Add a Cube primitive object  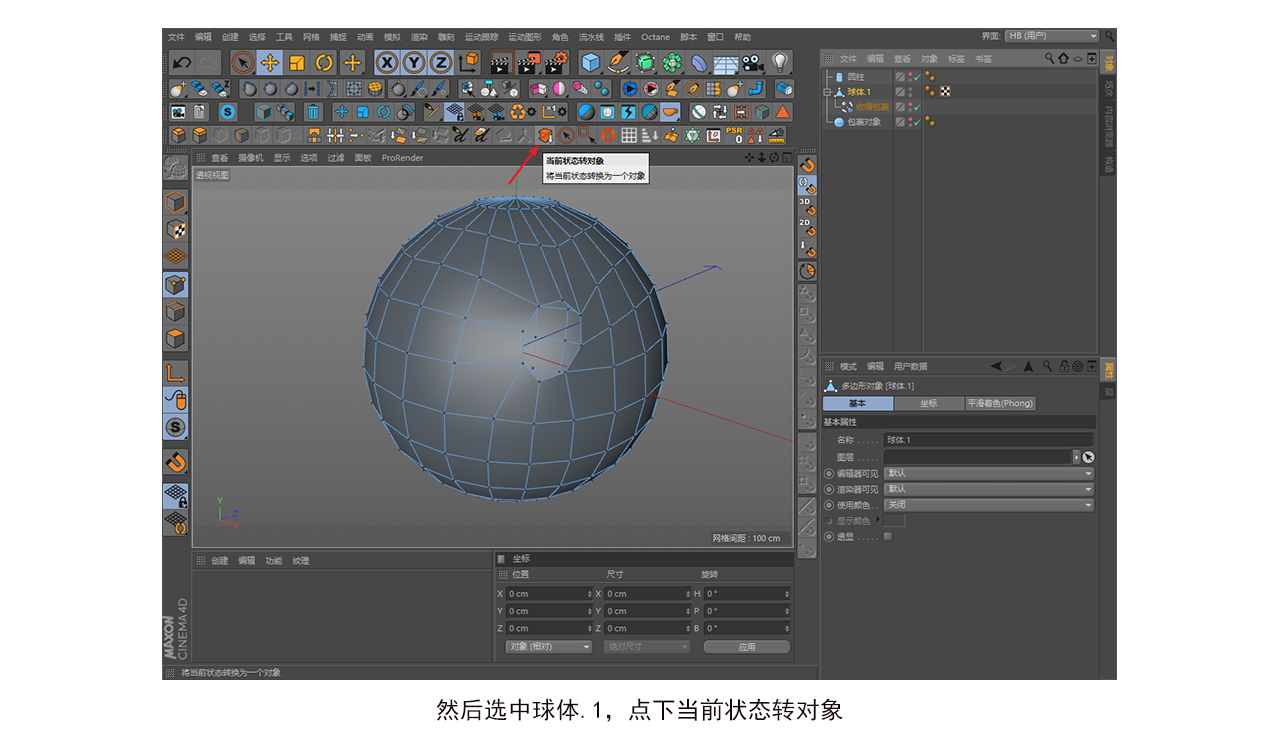pyautogui.click(x=591, y=63)
